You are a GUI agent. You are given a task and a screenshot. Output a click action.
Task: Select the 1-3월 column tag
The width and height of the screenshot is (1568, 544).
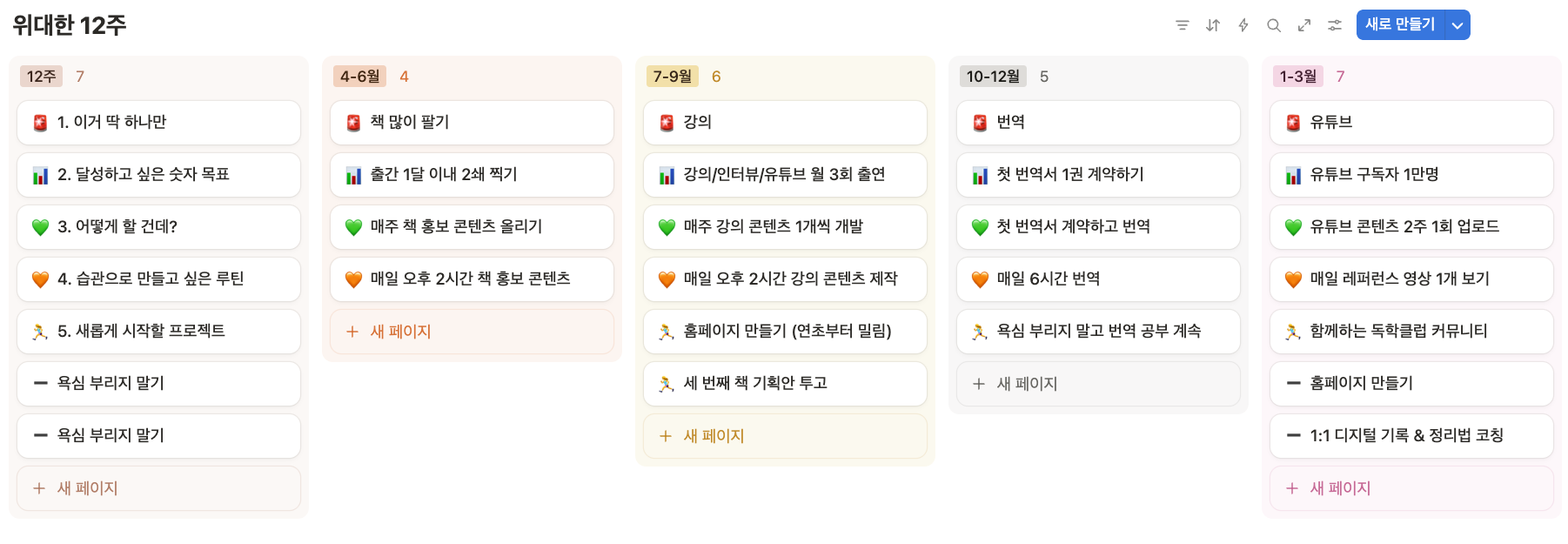tap(1298, 77)
